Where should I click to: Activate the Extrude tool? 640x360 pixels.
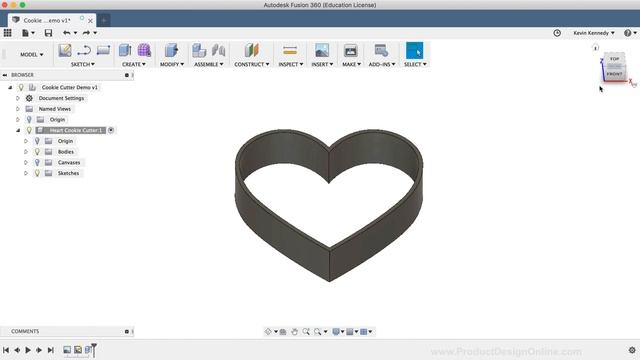pyautogui.click(x=125, y=51)
